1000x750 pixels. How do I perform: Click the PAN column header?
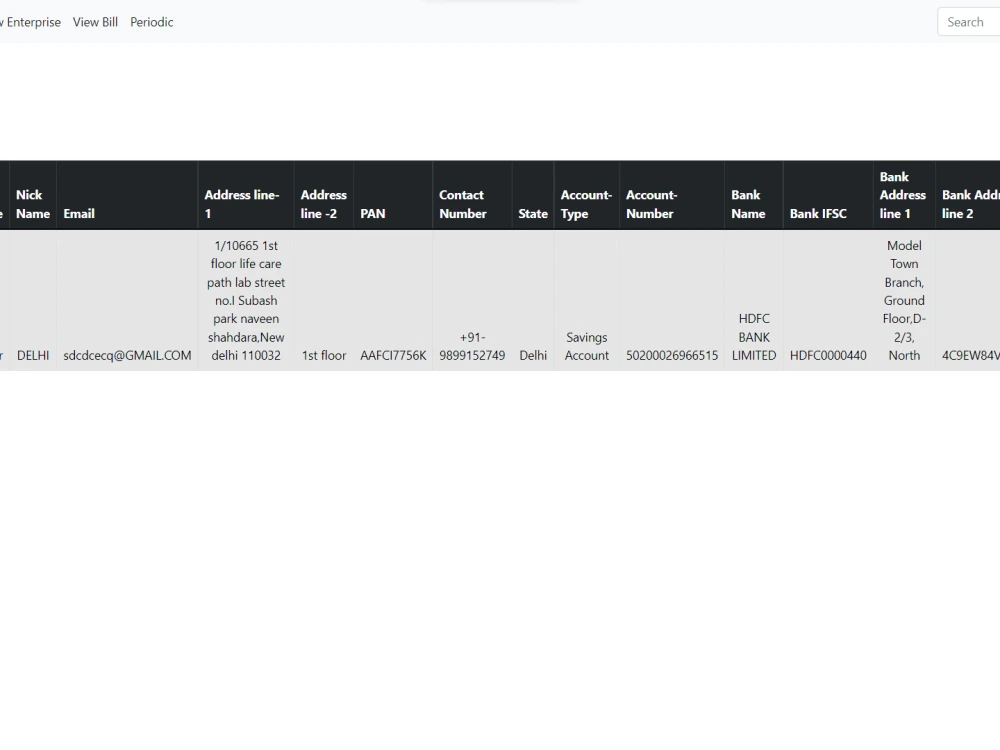click(x=372, y=213)
